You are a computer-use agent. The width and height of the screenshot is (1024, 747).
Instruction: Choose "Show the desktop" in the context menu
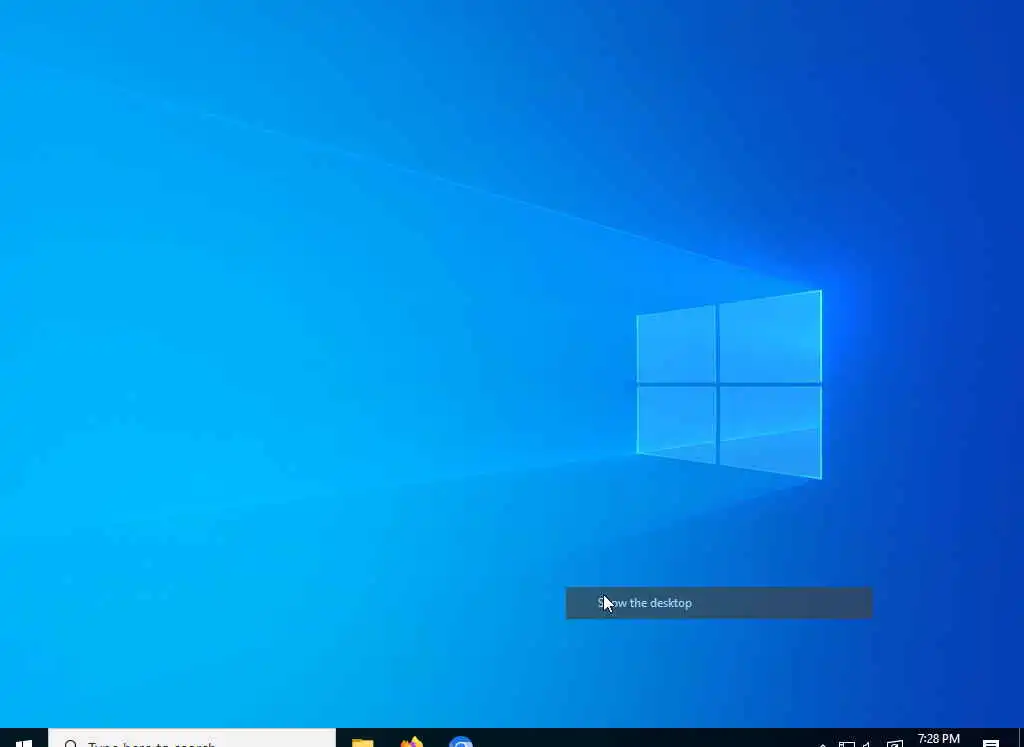(x=718, y=603)
